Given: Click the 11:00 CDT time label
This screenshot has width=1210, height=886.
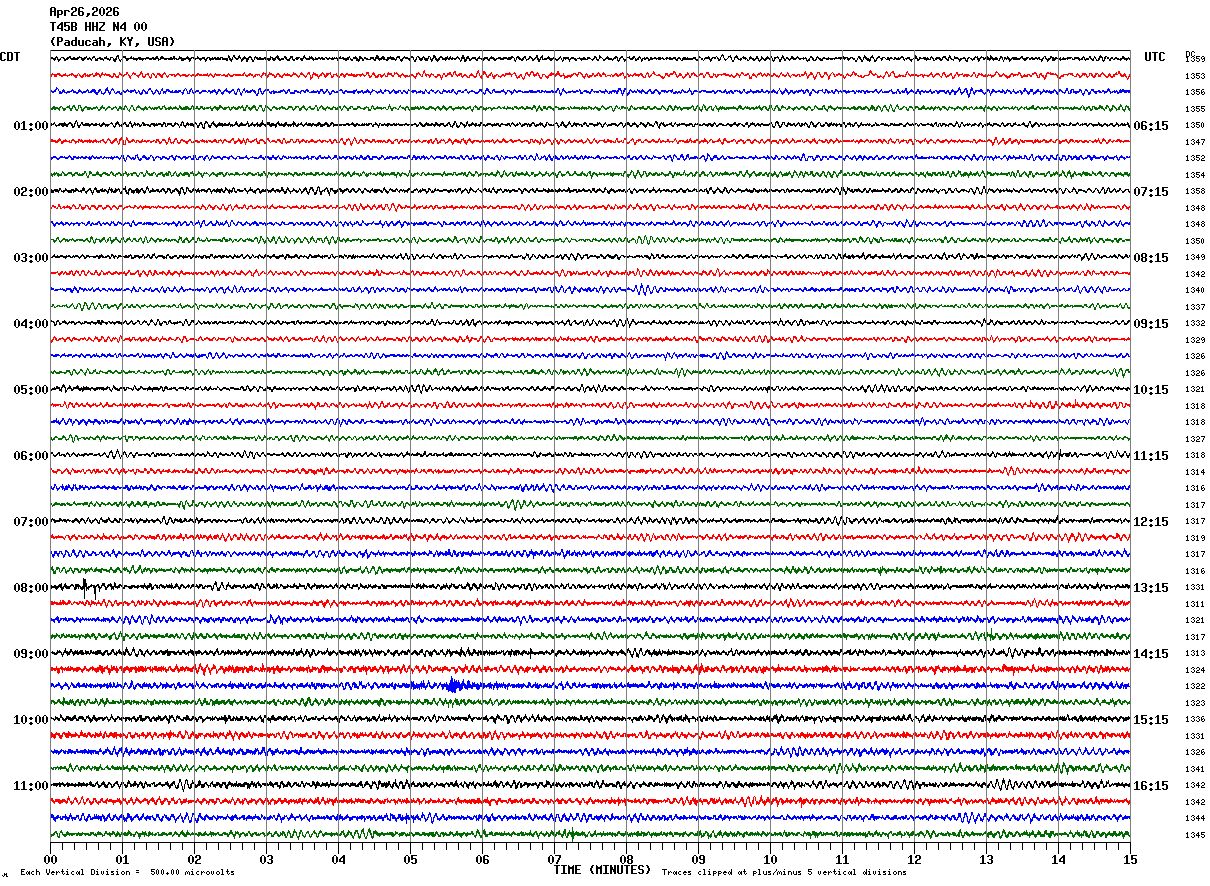Looking at the screenshot, I should [x=31, y=786].
